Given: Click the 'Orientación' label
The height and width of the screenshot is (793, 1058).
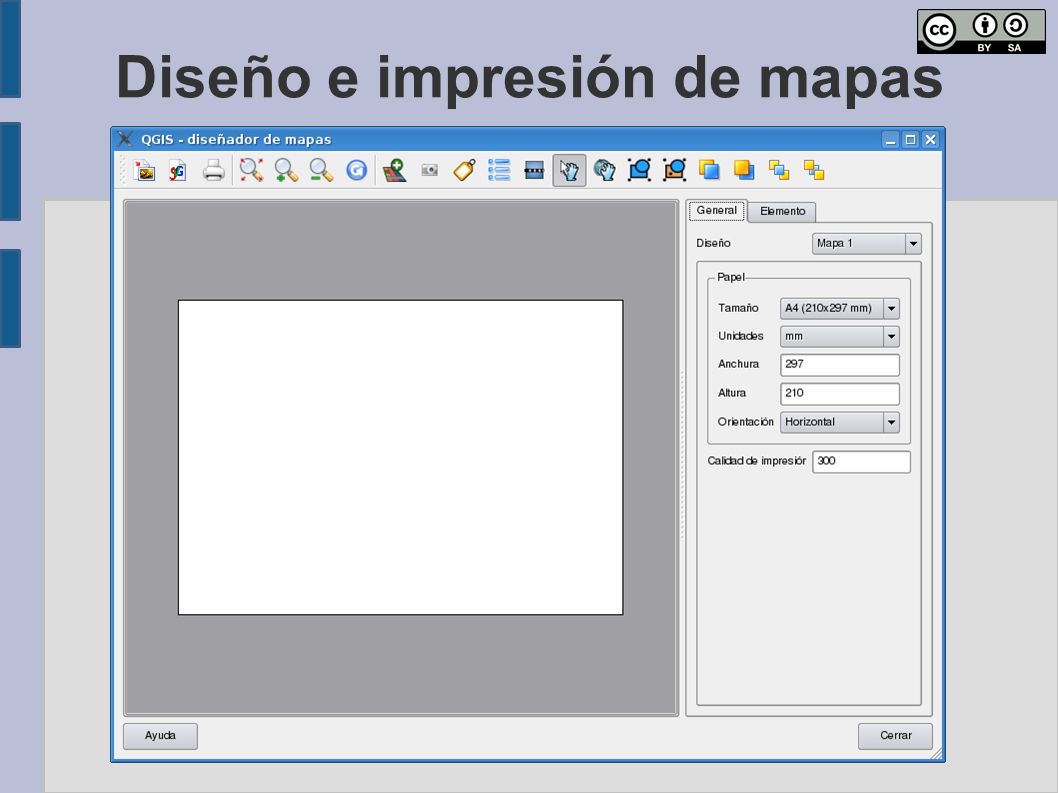Looking at the screenshot, I should click(x=746, y=422).
